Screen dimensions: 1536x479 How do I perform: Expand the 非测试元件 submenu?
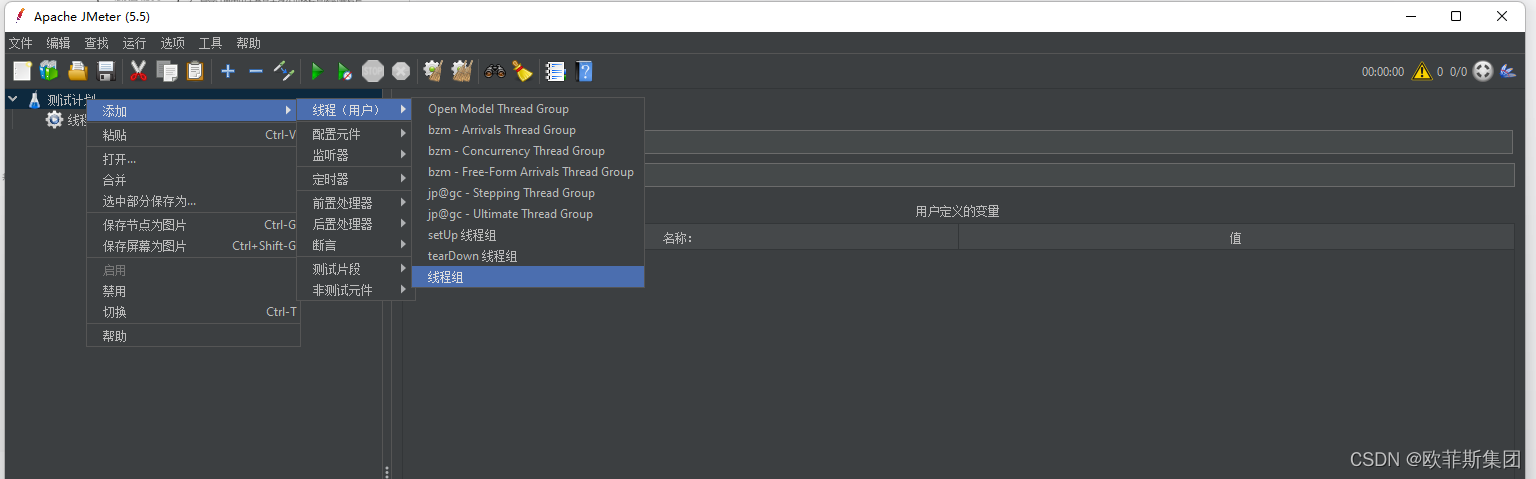point(355,290)
